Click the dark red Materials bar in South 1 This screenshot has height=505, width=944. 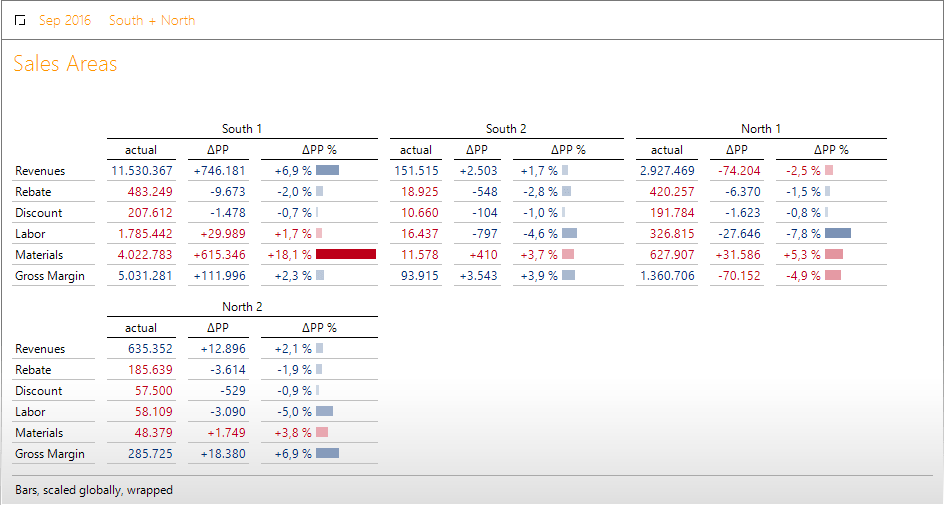pos(346,254)
